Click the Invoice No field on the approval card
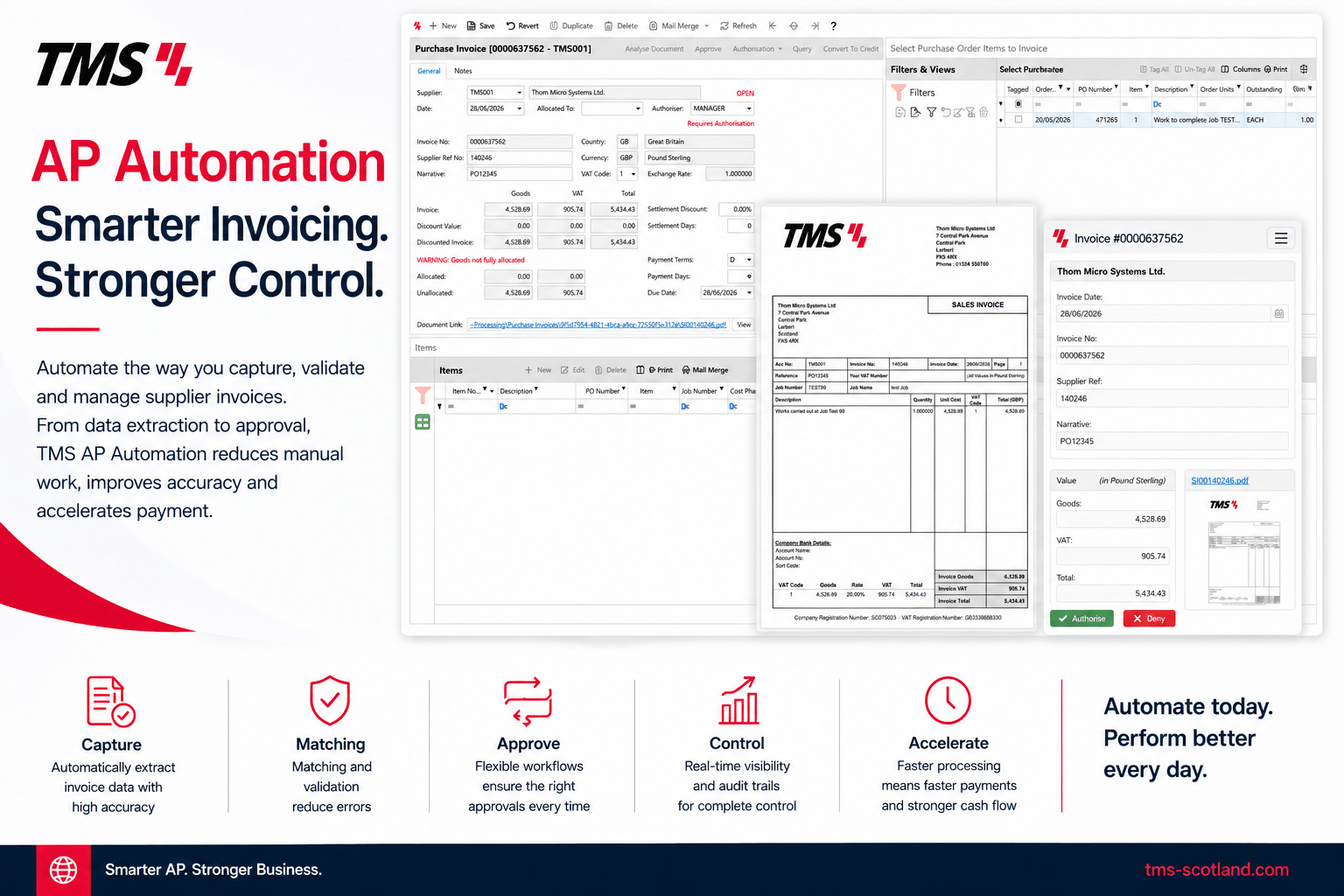The height and width of the screenshot is (896, 1344). (1172, 355)
